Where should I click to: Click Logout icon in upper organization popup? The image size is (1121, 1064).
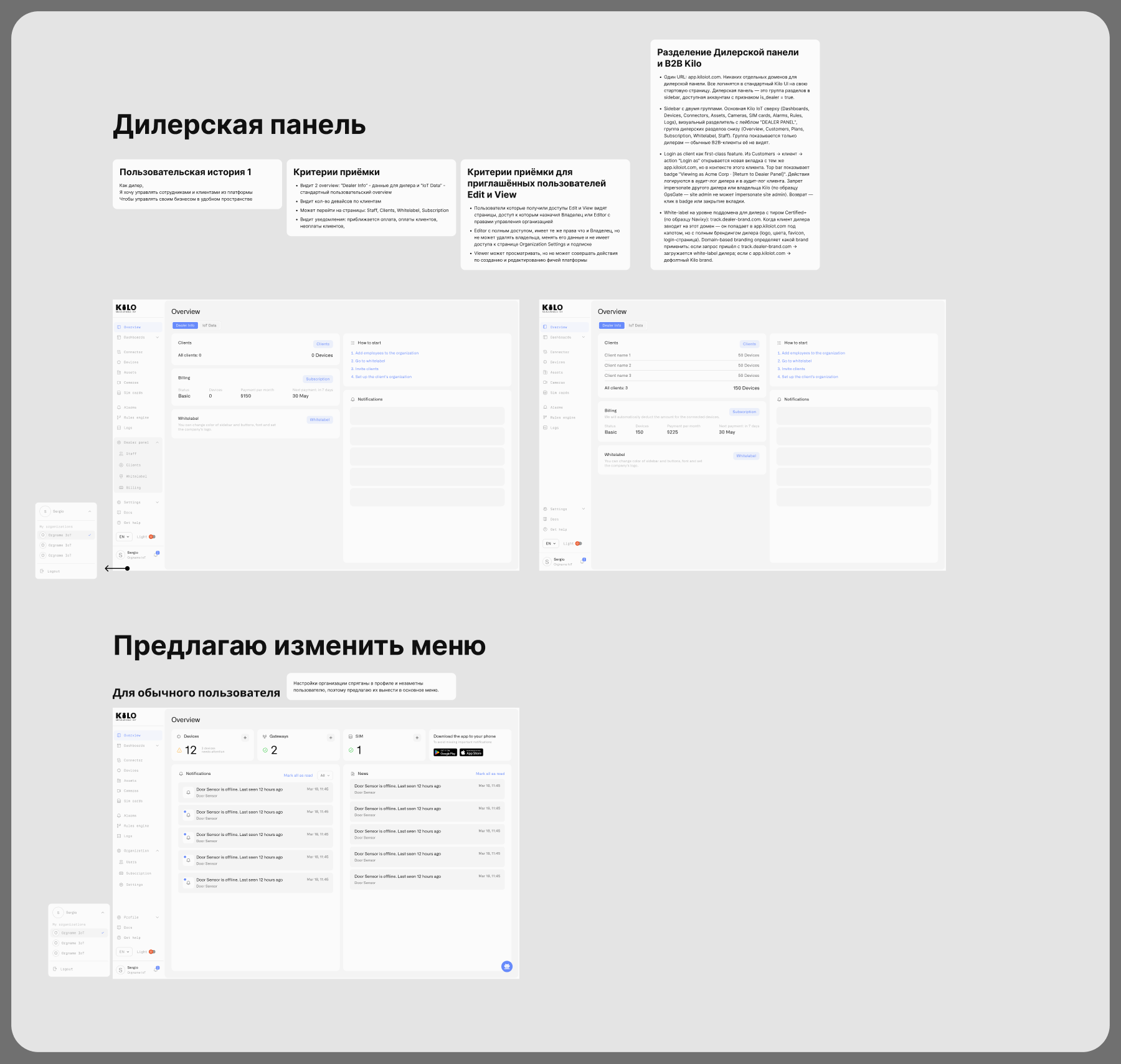pyautogui.click(x=42, y=571)
